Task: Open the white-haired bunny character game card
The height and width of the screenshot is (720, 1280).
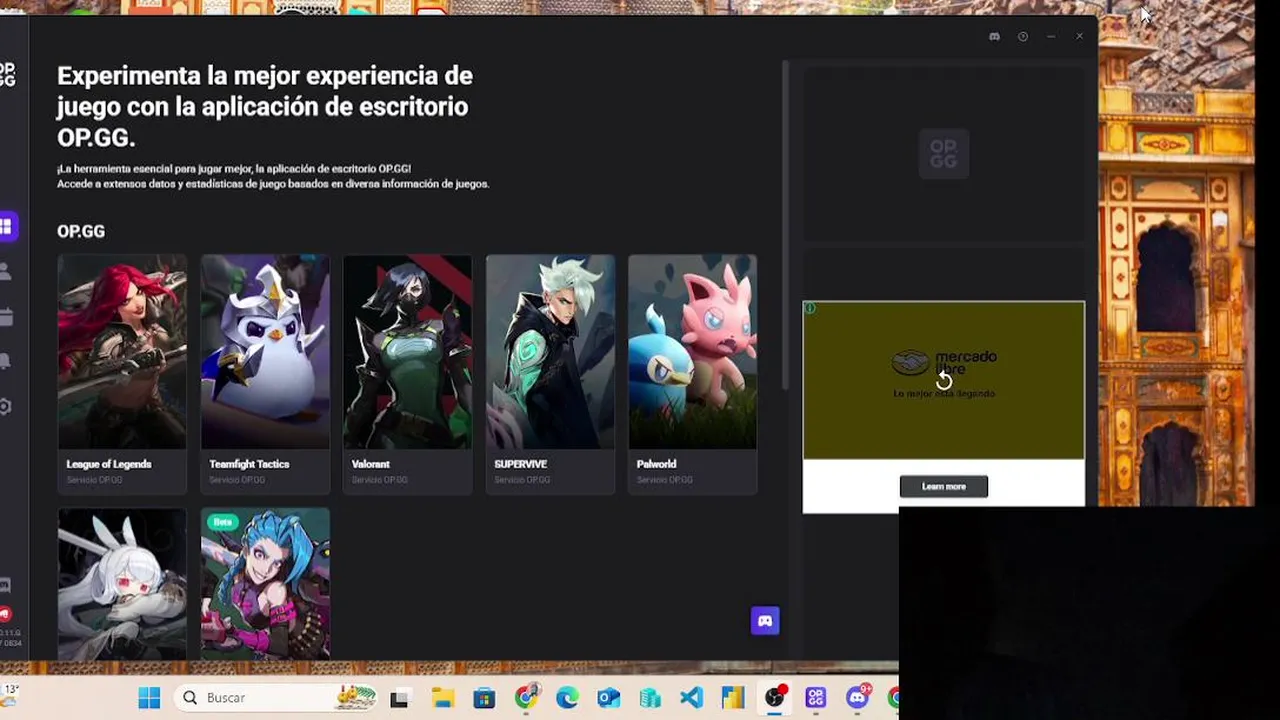Action: 122,584
